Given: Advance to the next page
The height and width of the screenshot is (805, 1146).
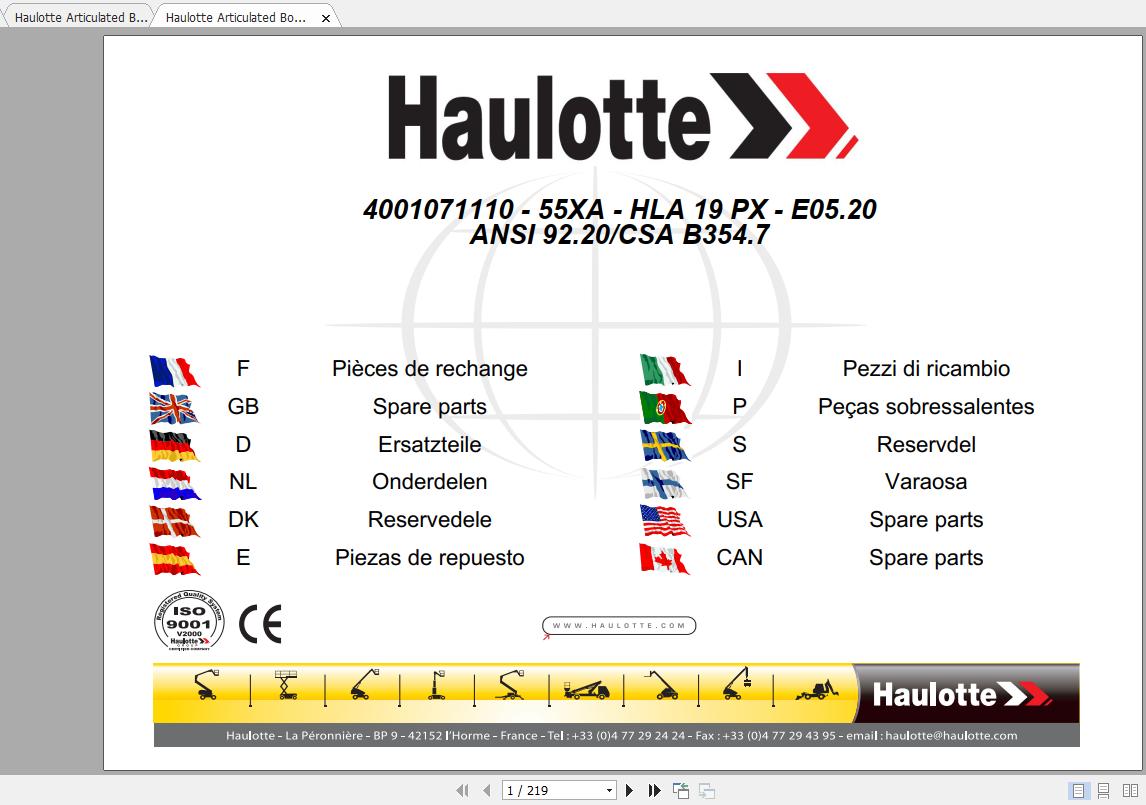Looking at the screenshot, I should [629, 790].
